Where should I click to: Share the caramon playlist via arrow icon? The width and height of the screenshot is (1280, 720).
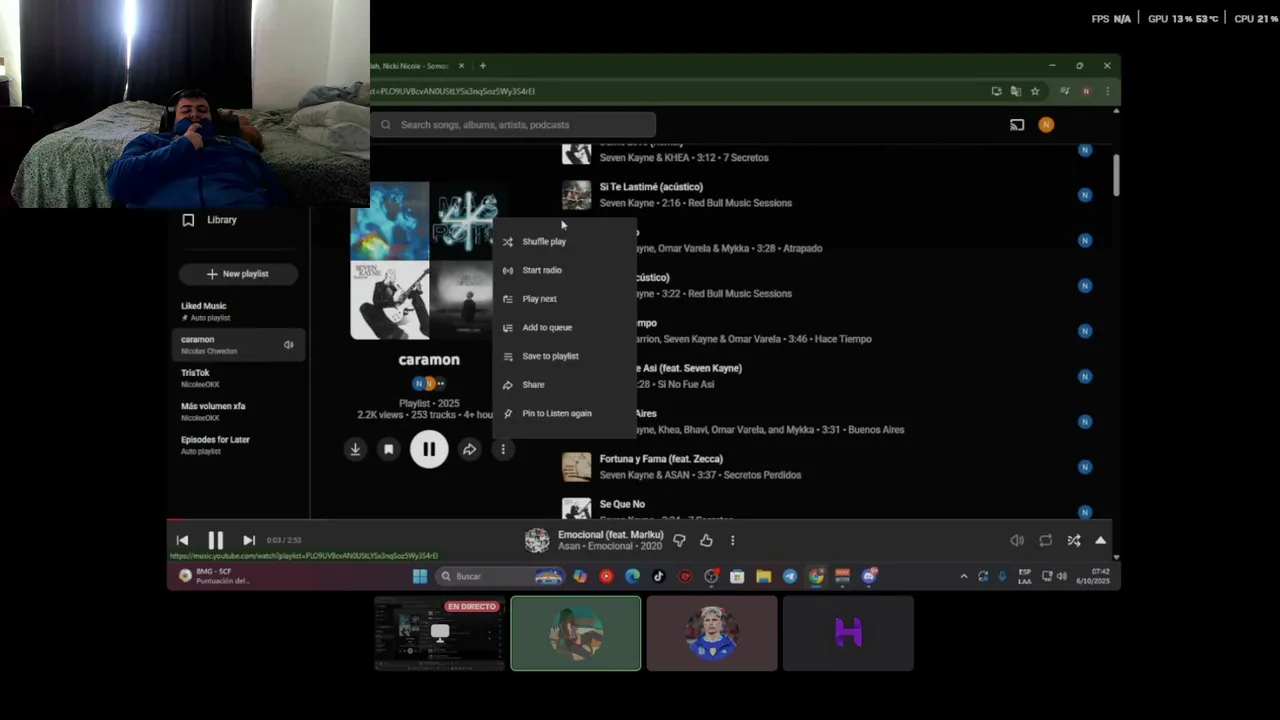pyautogui.click(x=469, y=449)
